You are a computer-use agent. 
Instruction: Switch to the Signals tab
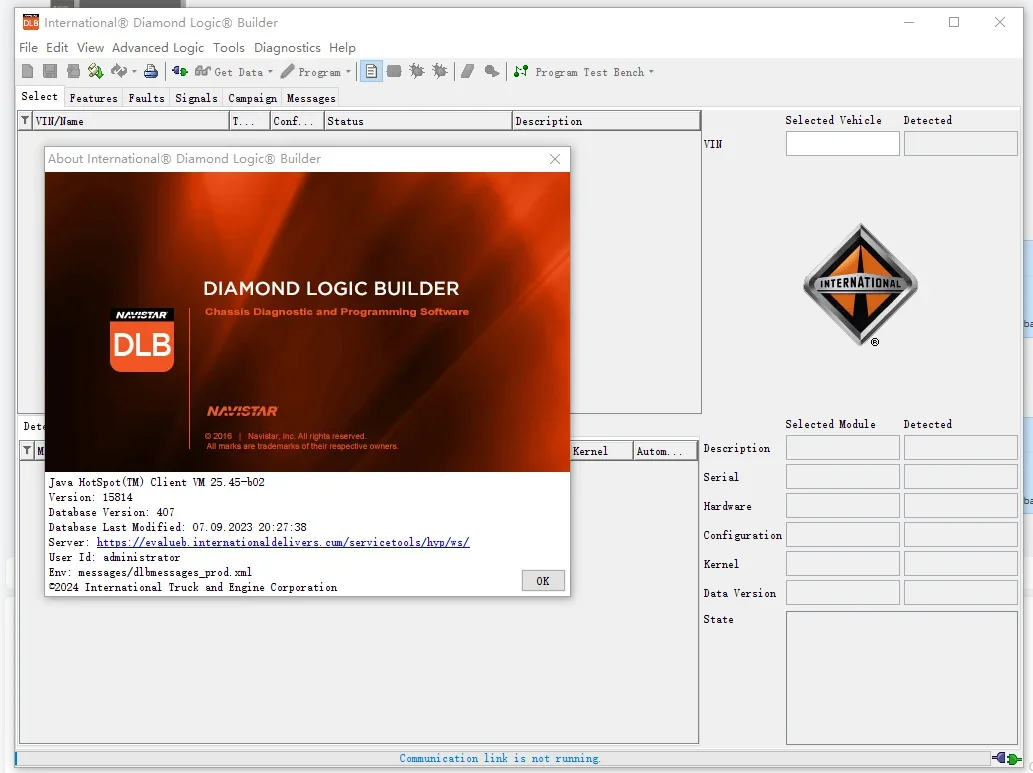click(196, 98)
